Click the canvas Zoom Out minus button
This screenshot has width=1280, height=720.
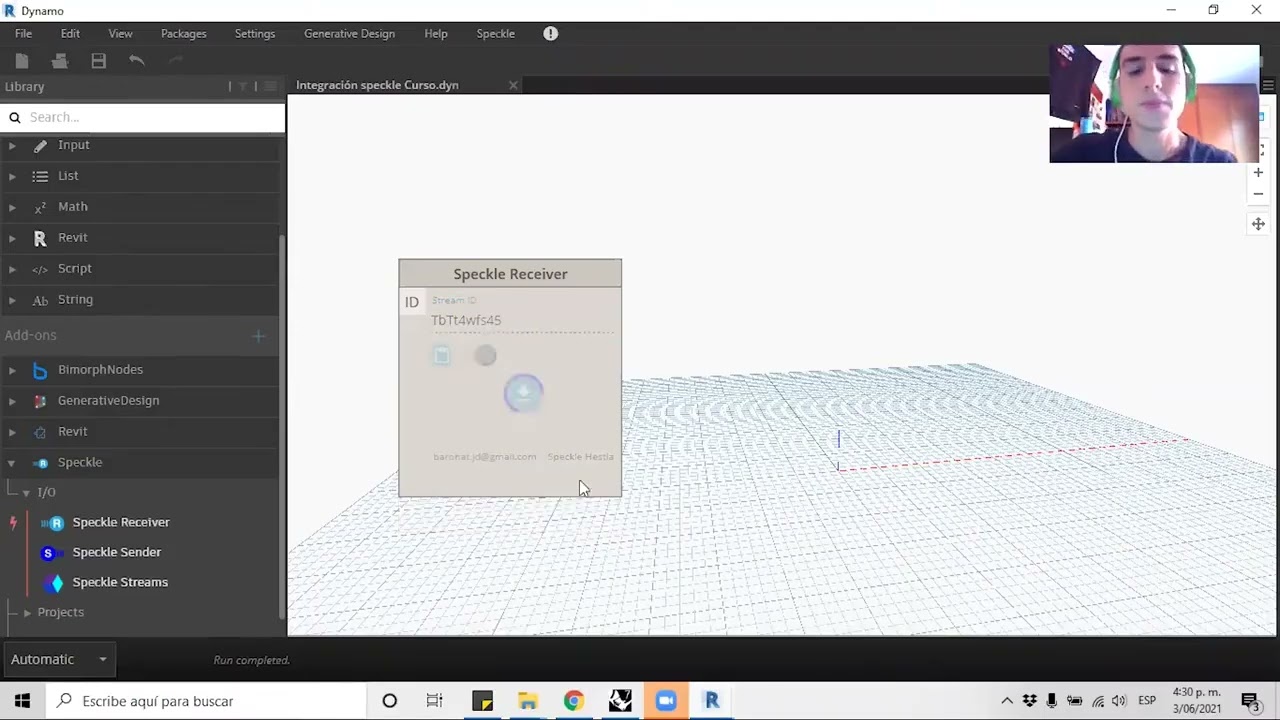tap(1258, 194)
